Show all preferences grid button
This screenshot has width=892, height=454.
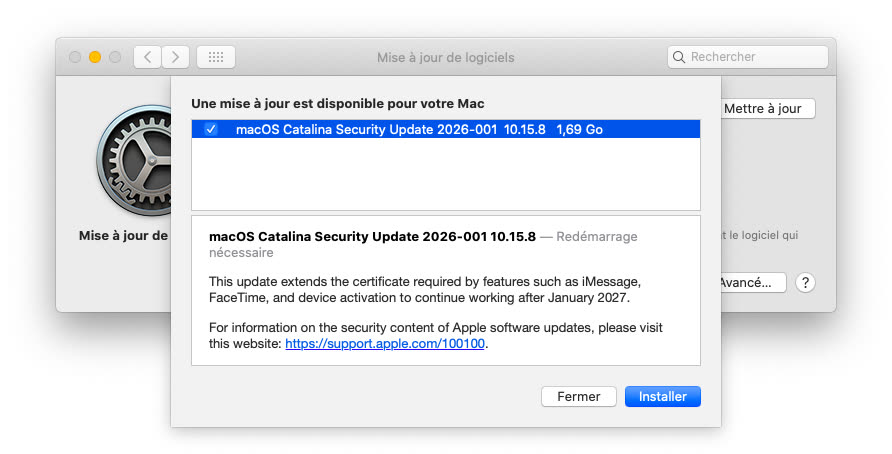(x=215, y=57)
